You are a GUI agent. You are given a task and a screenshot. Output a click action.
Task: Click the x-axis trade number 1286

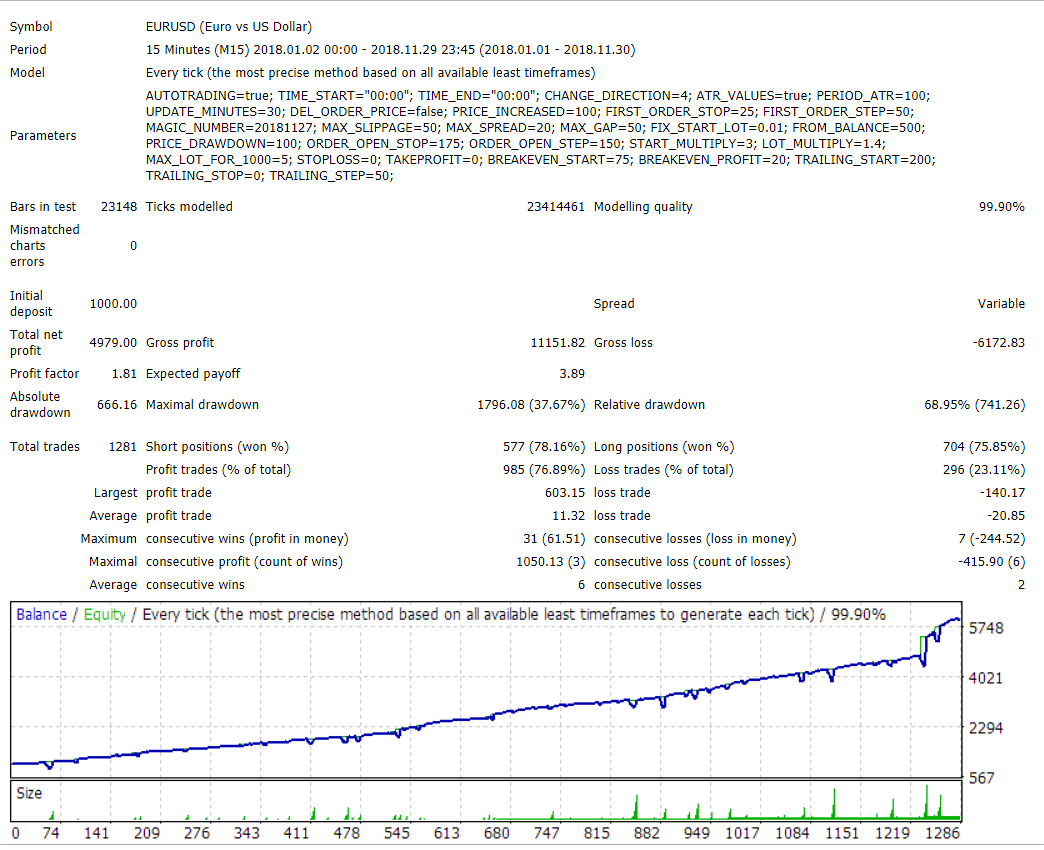pos(943,833)
